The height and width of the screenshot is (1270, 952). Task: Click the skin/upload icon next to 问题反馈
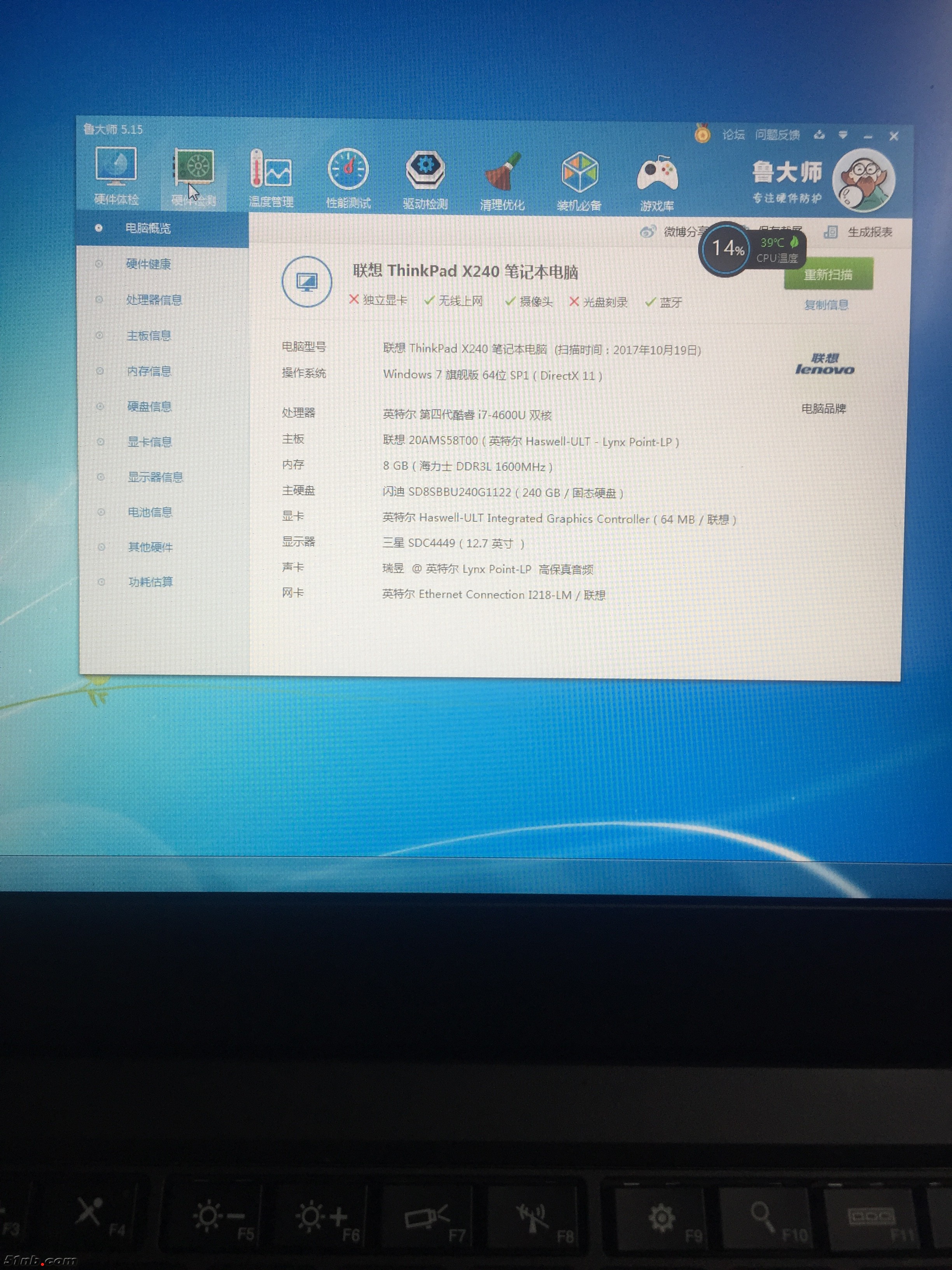[x=819, y=135]
